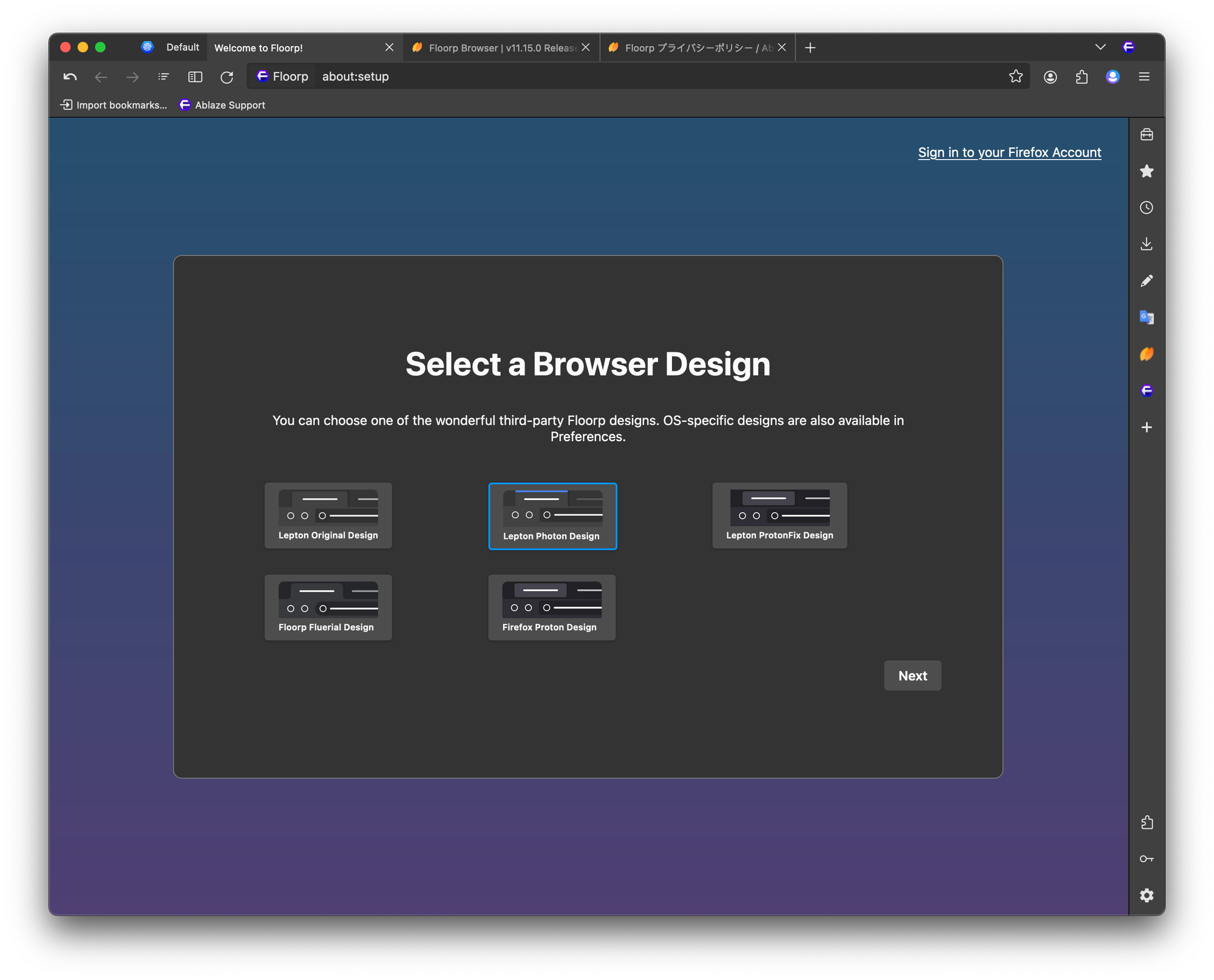Open browser manager sidebar briefcase icon
Screen dimensions: 1214x980
point(1147,135)
